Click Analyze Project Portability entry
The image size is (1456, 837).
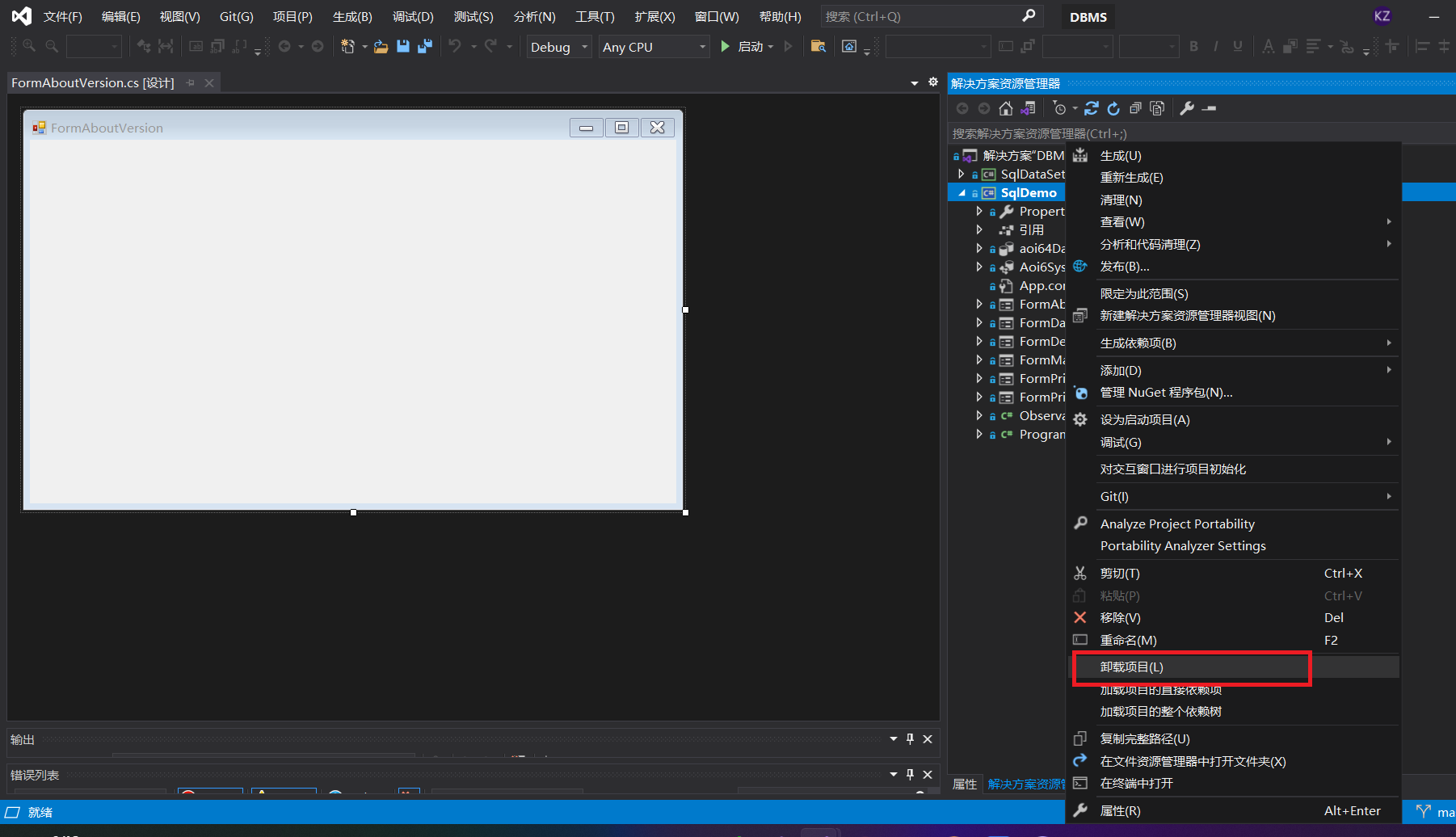(1234, 524)
